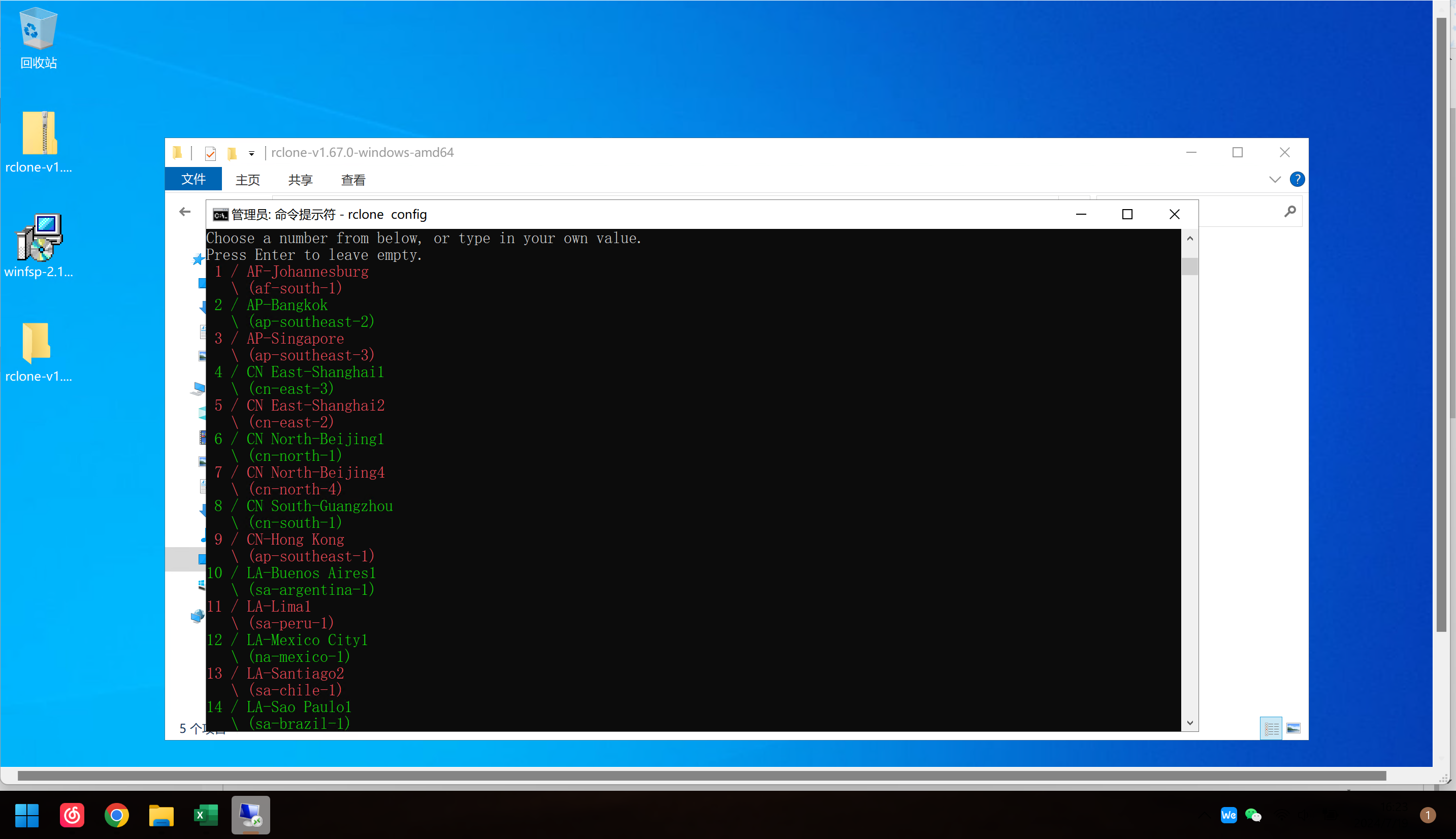The height and width of the screenshot is (839, 1456).
Task: Open Chrome from the taskbar
Action: pyautogui.click(x=116, y=815)
